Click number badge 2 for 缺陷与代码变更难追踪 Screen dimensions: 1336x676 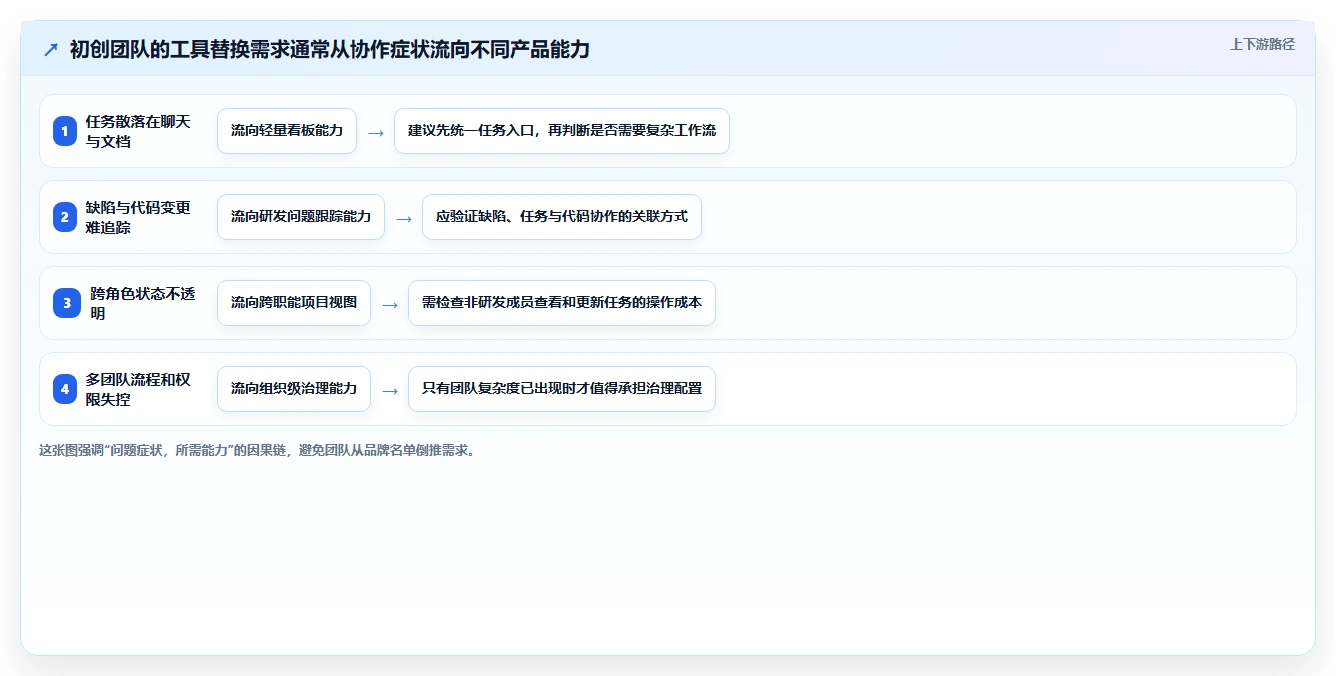tap(65, 217)
